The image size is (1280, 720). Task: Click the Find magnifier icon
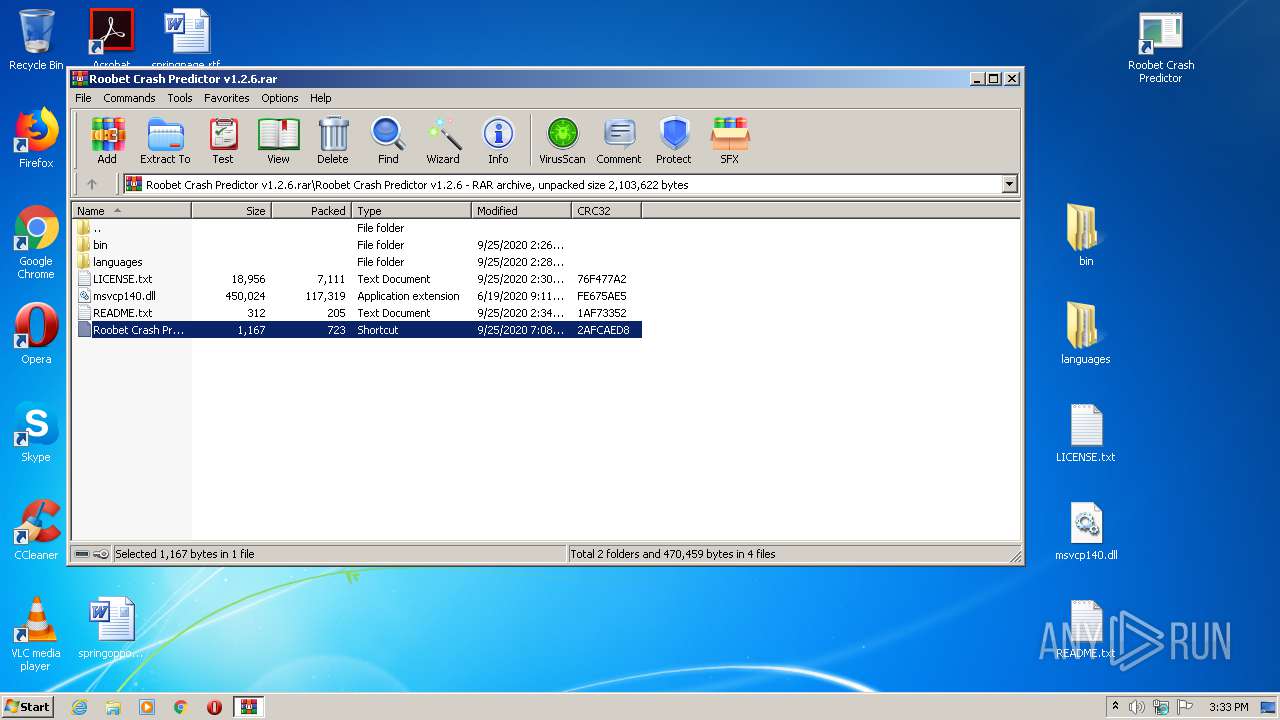tap(388, 140)
